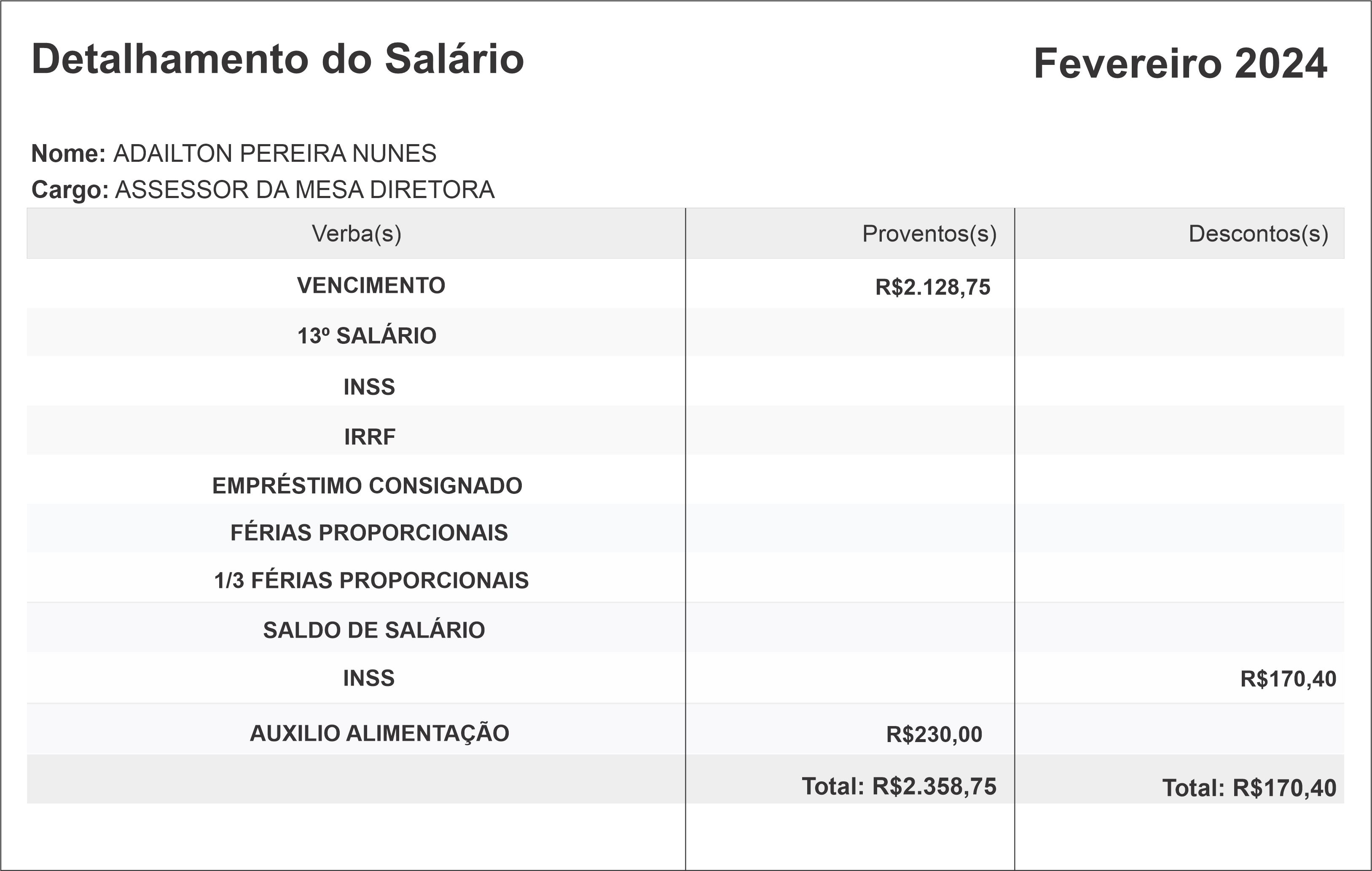
Task: Click the Total R$170,40 descontos cell
Action: (1249, 788)
